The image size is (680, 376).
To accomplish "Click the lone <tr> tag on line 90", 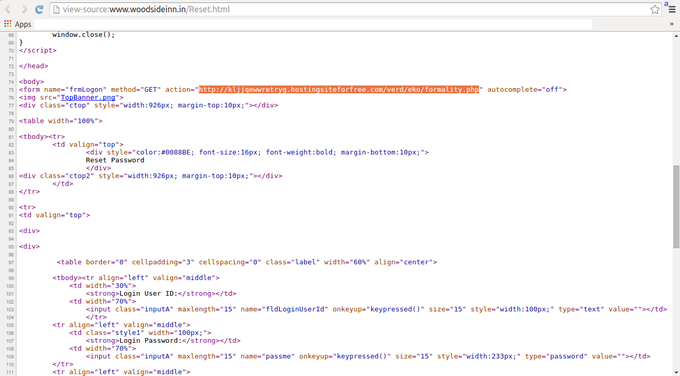I will point(27,207).
